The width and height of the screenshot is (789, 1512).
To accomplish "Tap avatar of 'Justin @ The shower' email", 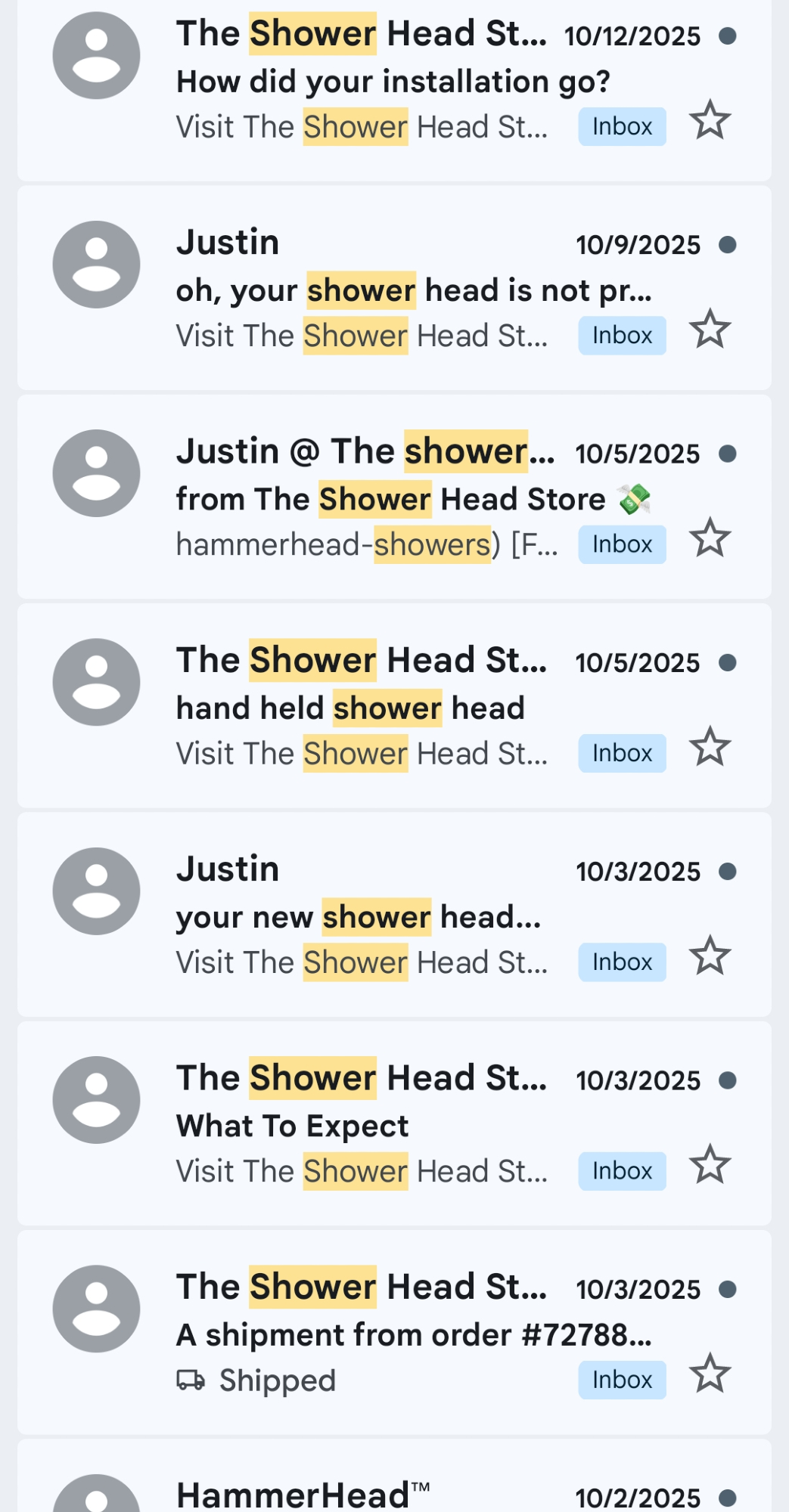I will 96,473.
